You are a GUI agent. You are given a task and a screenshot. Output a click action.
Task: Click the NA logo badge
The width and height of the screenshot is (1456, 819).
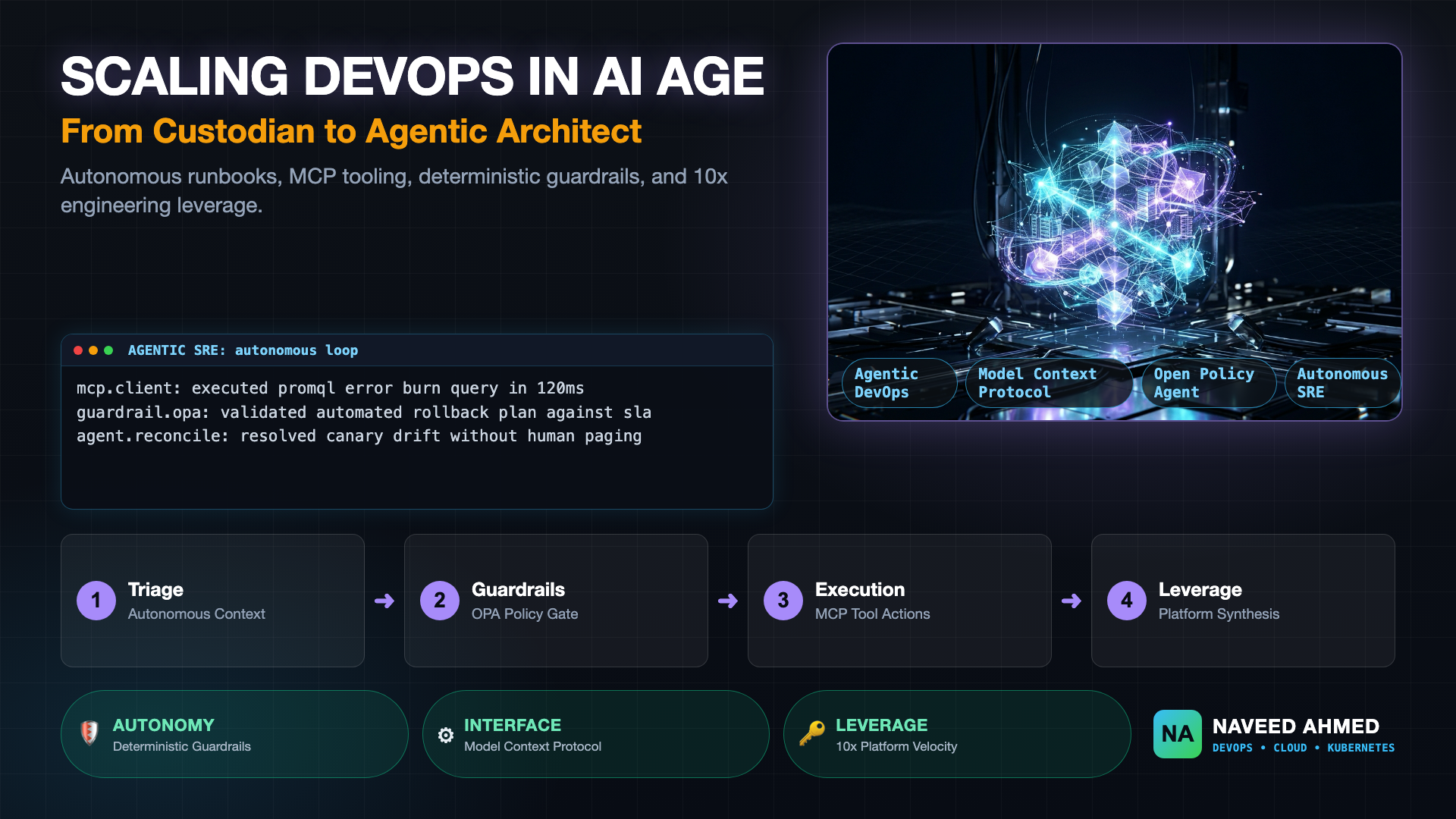(1177, 734)
